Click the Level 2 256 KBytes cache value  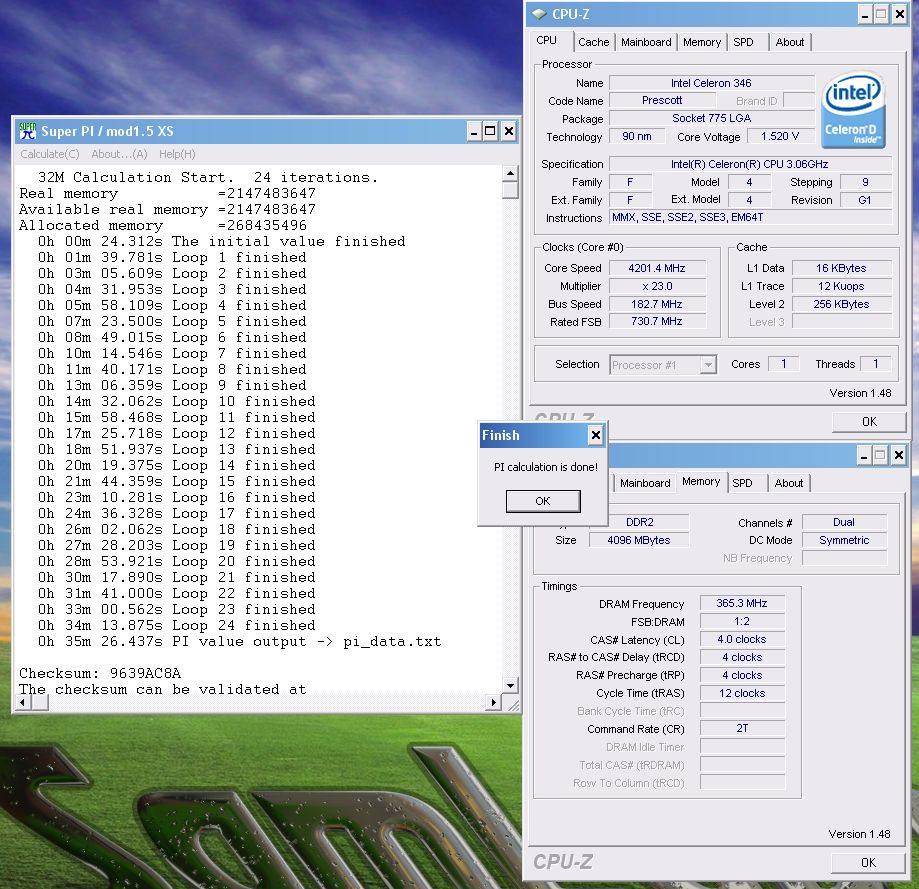(841, 304)
